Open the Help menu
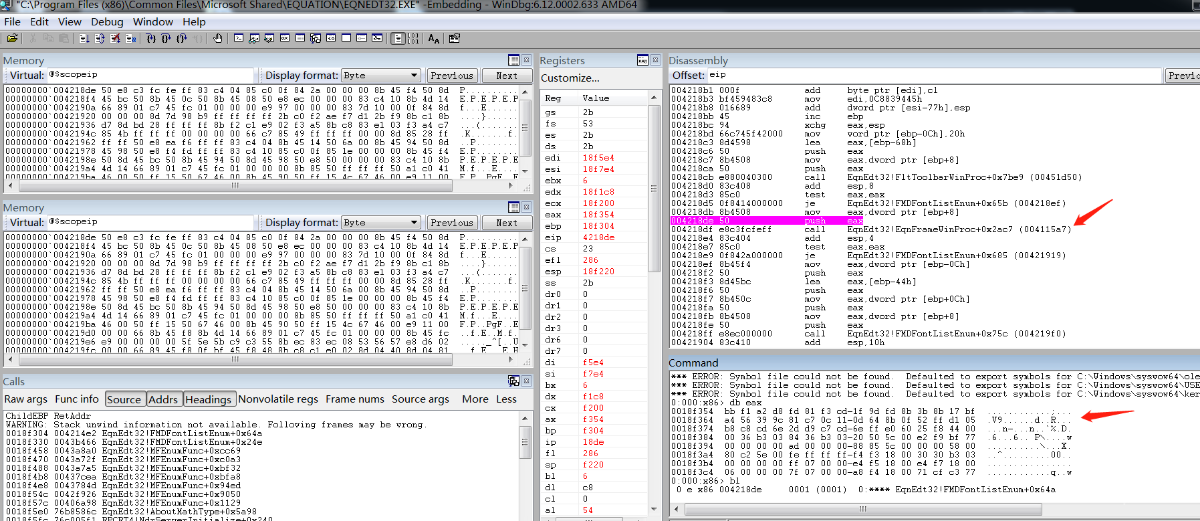 [194, 21]
